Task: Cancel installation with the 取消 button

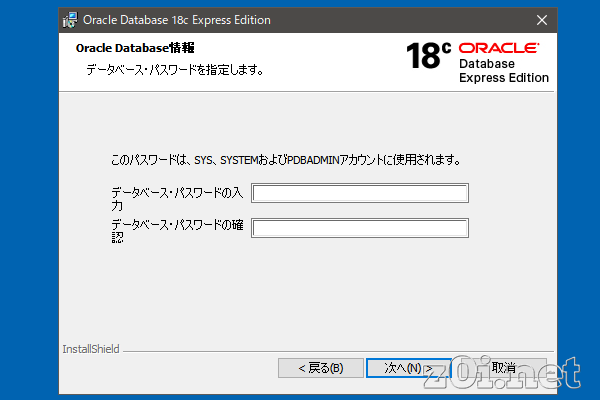Action: [x=504, y=368]
